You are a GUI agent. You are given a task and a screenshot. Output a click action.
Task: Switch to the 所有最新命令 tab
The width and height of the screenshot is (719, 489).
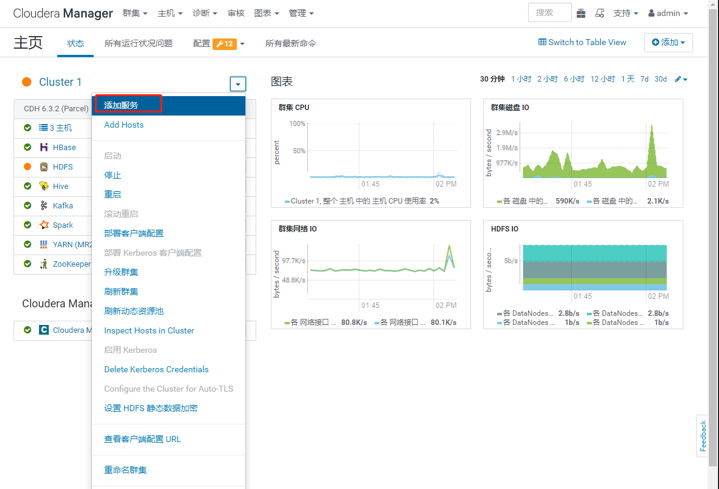pyautogui.click(x=290, y=44)
